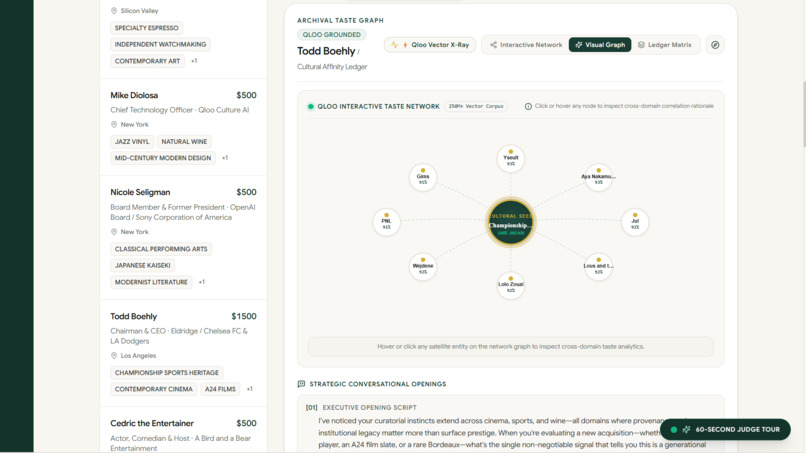Switch to Ledger Matrix tab
Screen dimensions: 806x453
point(665,45)
